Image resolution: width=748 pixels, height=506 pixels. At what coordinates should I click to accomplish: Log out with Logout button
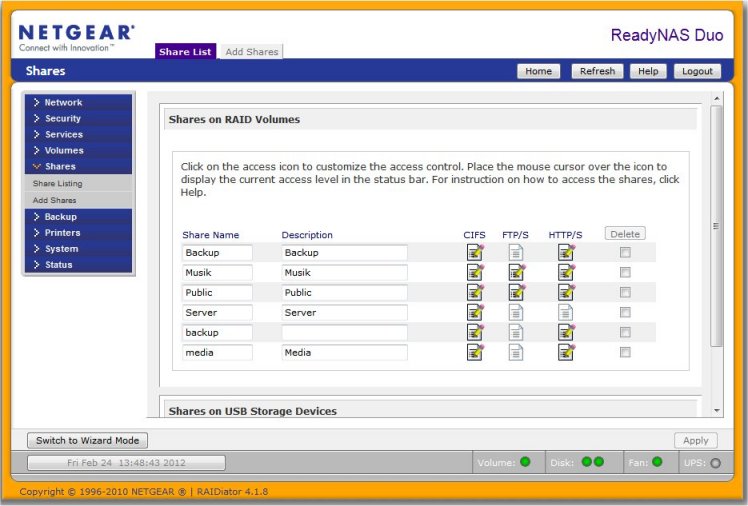coord(697,71)
